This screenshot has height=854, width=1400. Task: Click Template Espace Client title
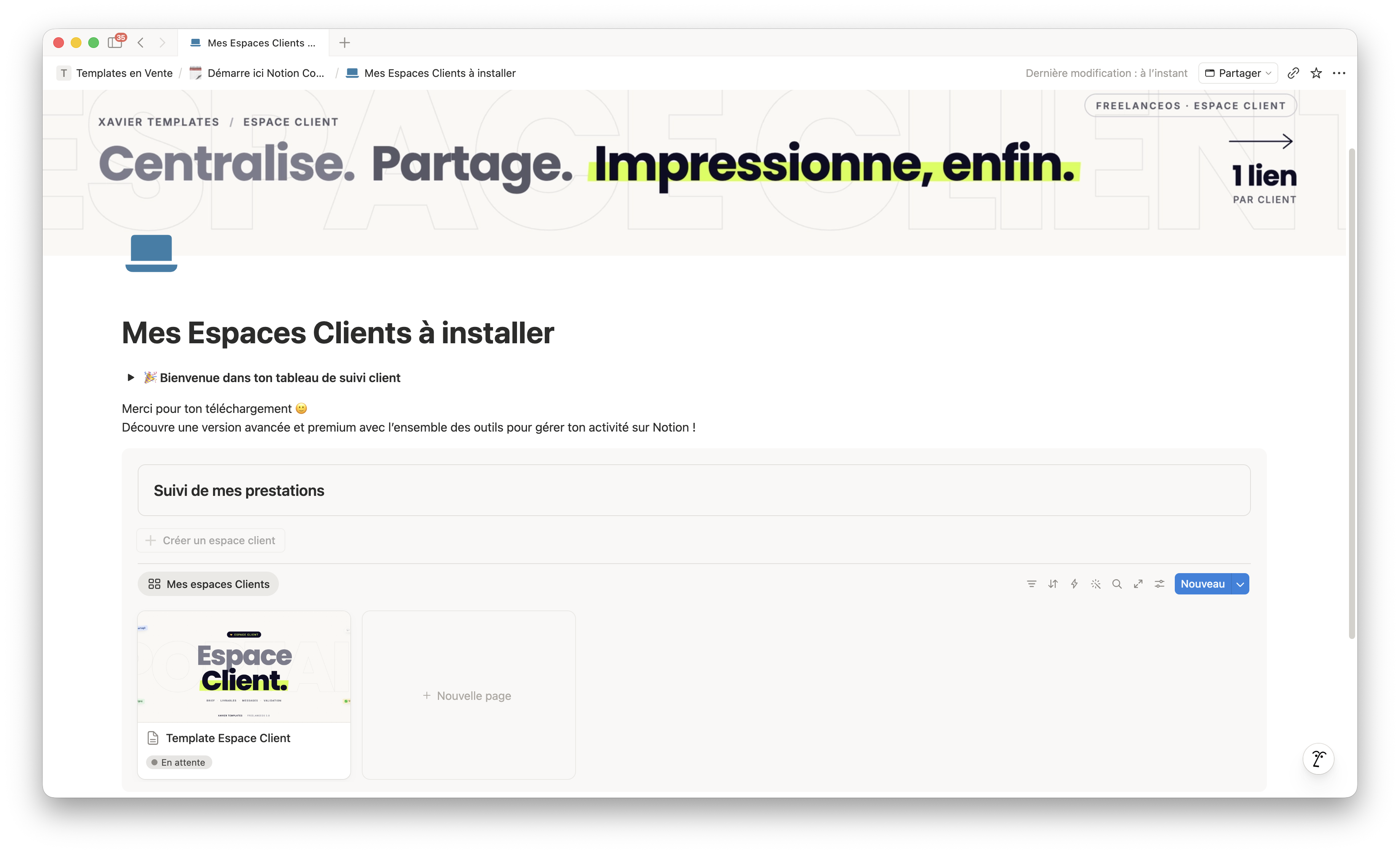point(228,738)
